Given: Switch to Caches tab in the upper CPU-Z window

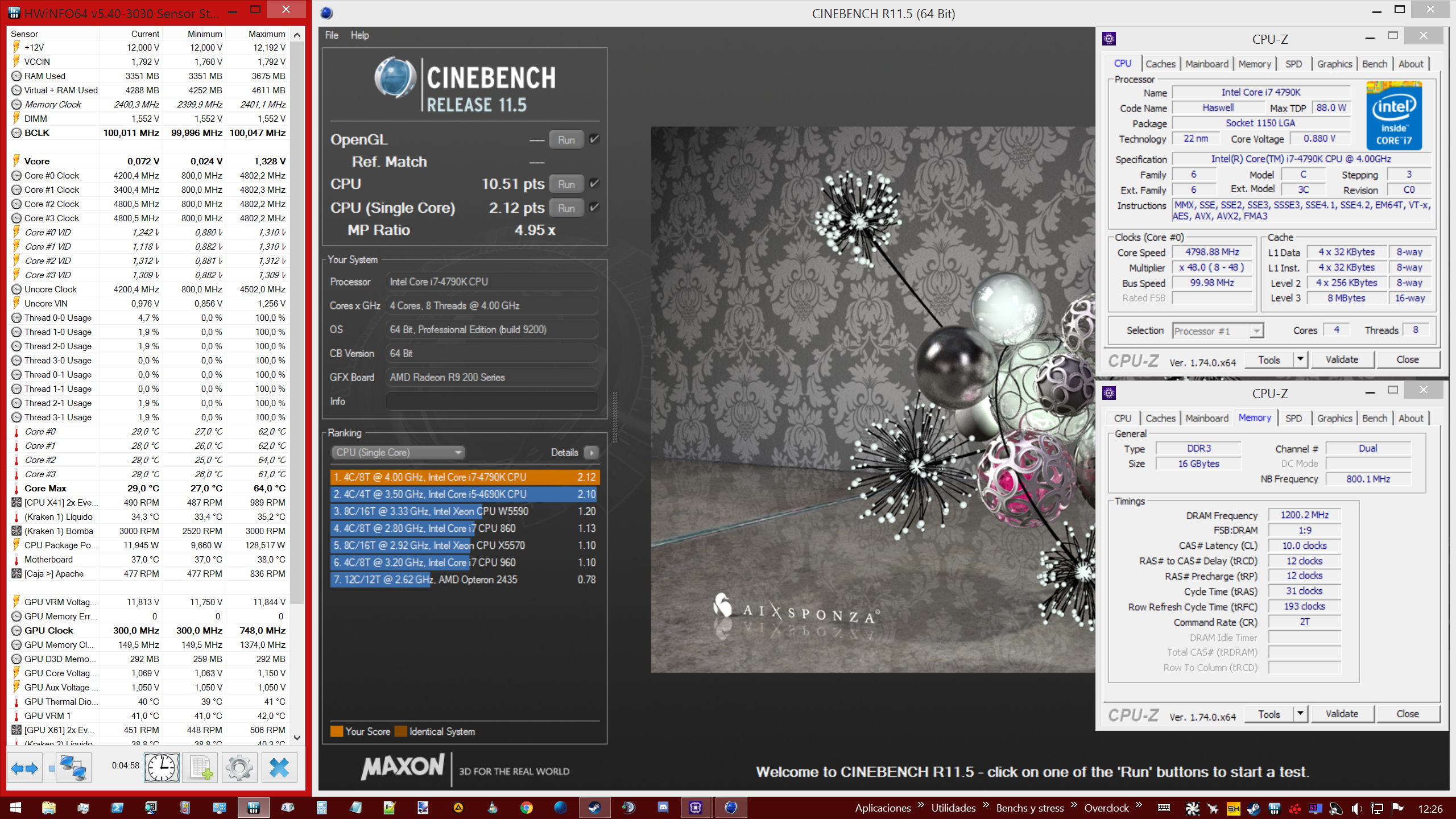Looking at the screenshot, I should [1160, 64].
